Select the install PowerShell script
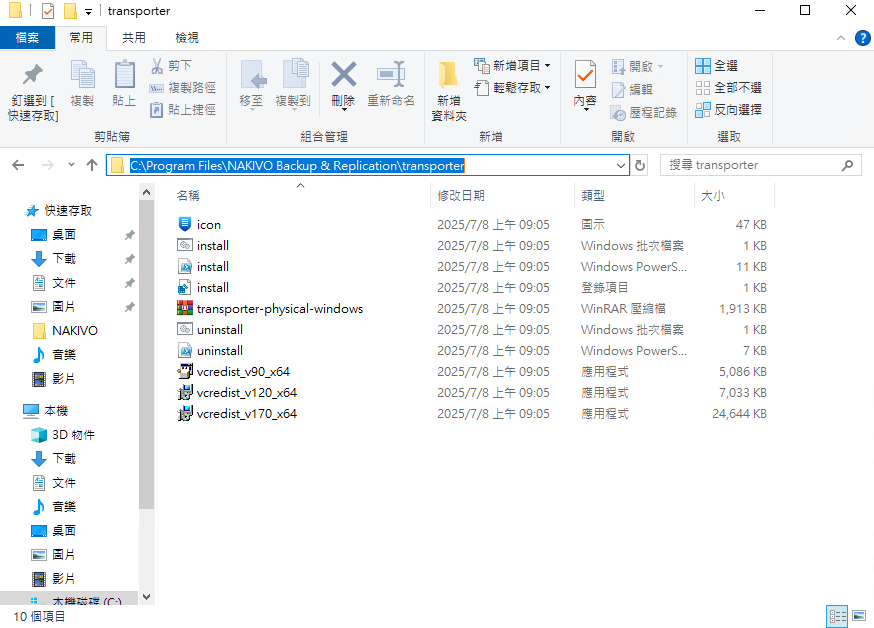 coord(212,267)
